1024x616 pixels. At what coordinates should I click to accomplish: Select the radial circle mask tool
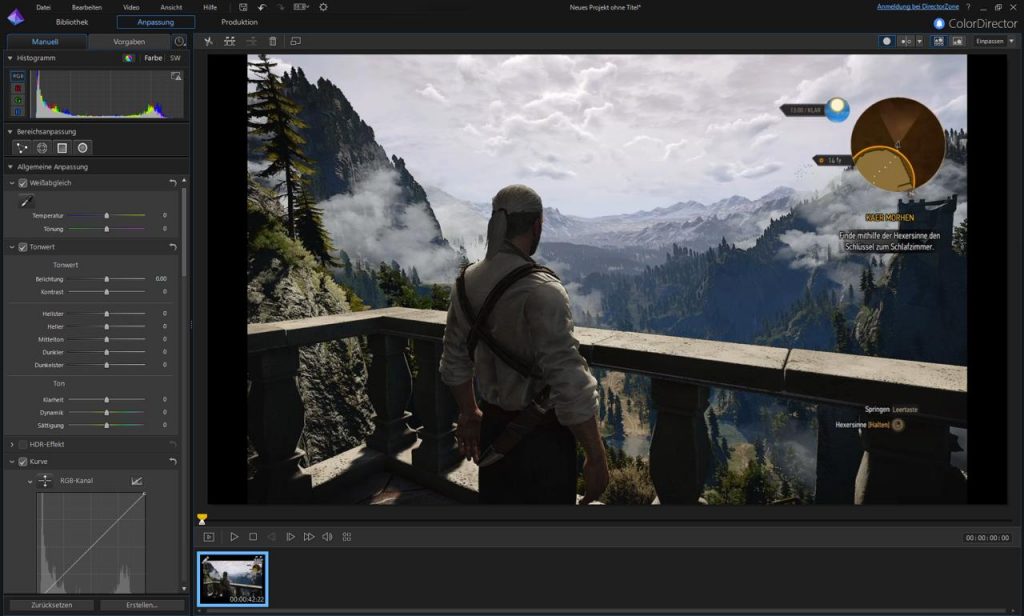point(82,148)
